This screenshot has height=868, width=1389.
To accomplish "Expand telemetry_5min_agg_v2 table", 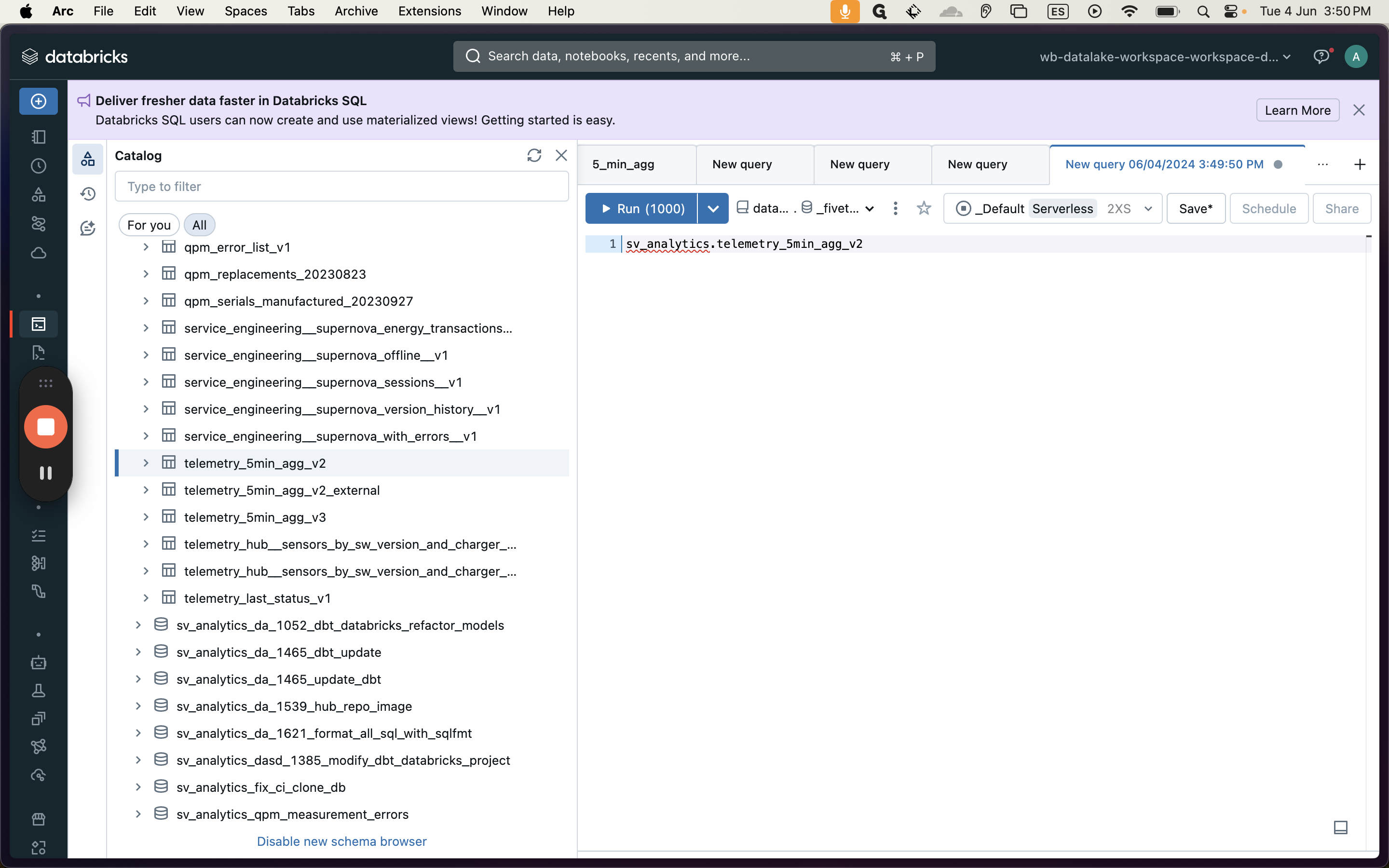I will (146, 463).
